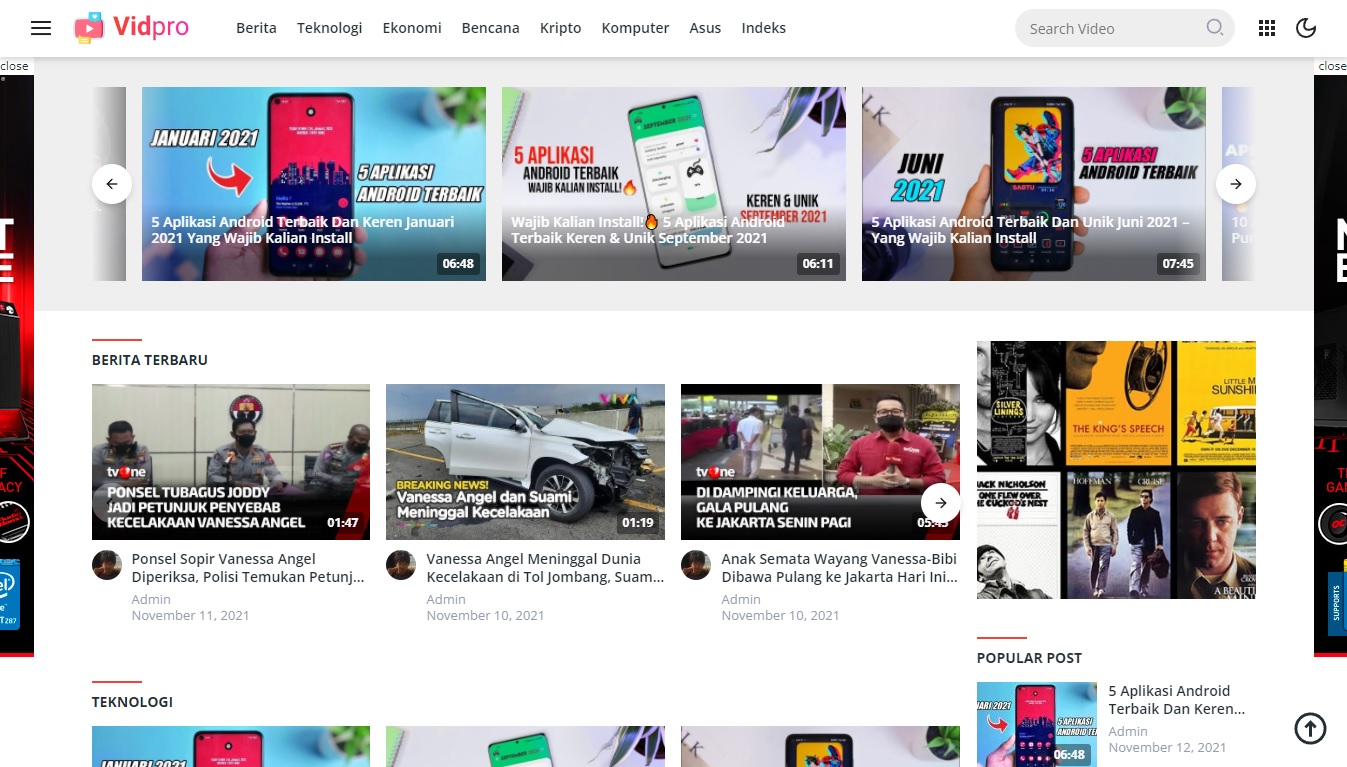This screenshot has width=1347, height=767.
Task: Click the TEKNOLOGI section heading
Action: click(x=132, y=702)
